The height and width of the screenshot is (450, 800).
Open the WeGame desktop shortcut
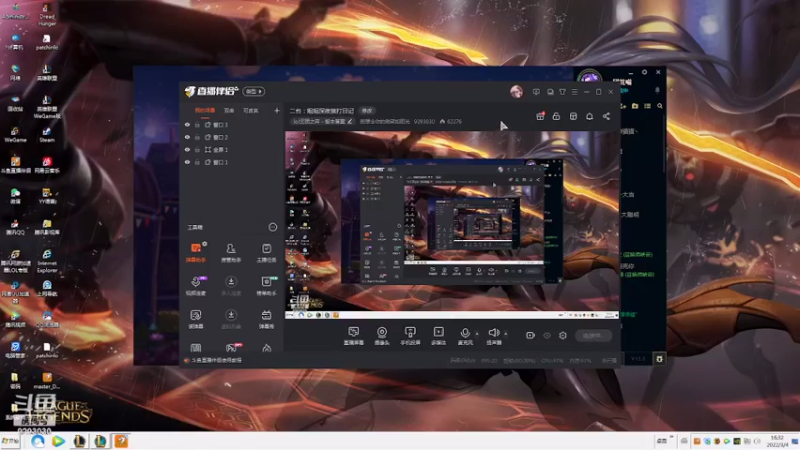(15, 135)
